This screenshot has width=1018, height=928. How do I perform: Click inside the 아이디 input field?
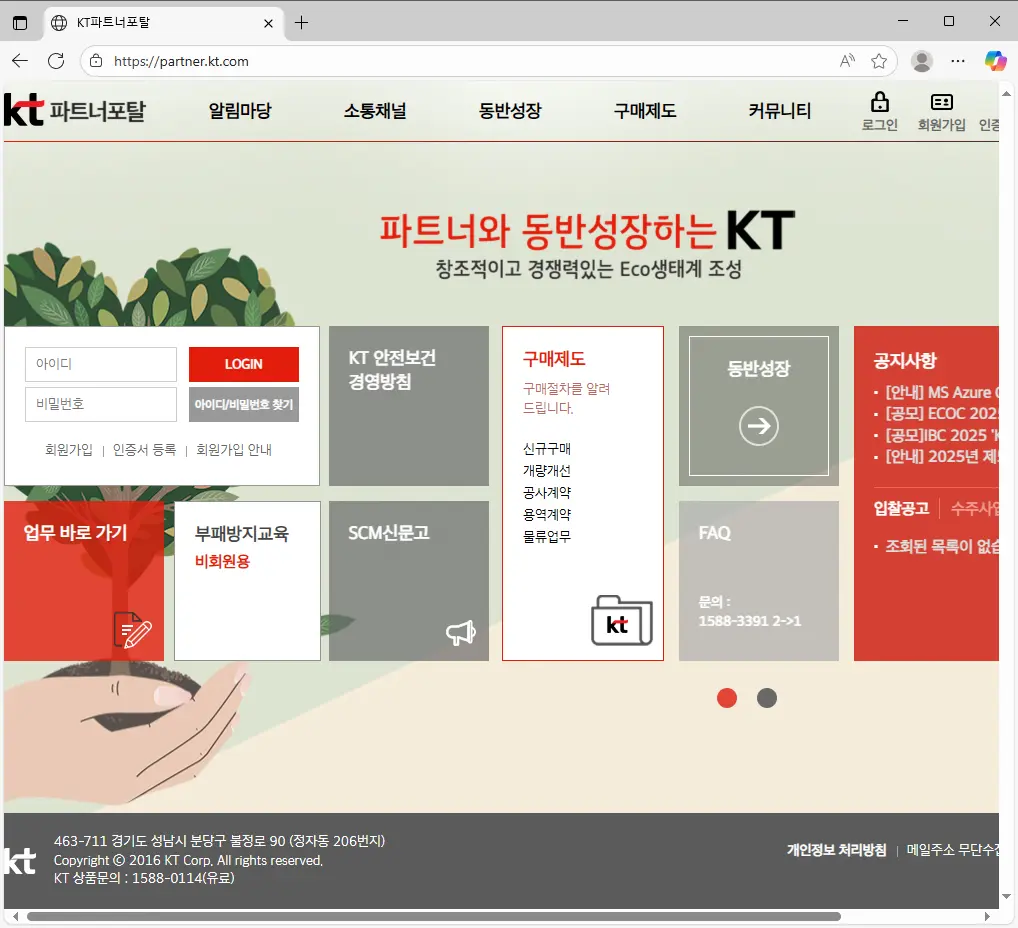tap(100, 364)
